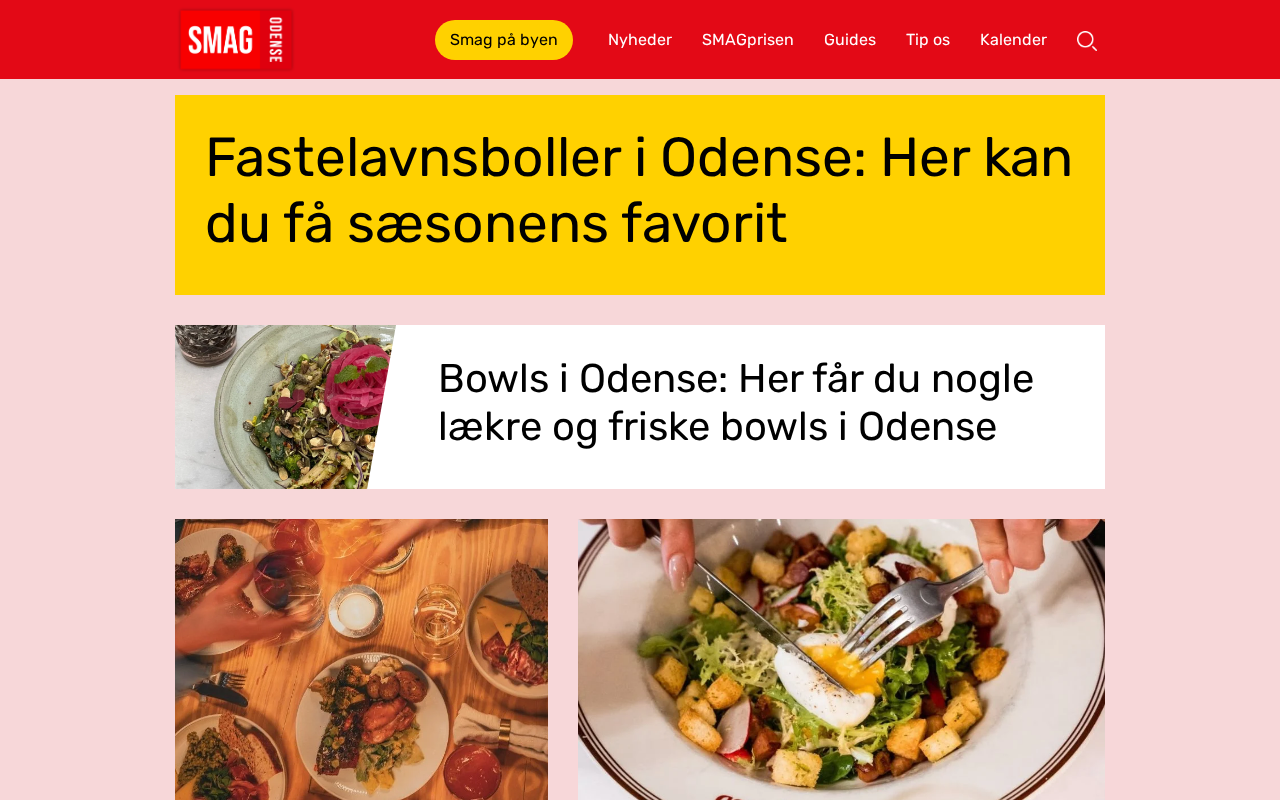Open the Kalender menu item
Screen dimensions: 1280x800
1013,40
